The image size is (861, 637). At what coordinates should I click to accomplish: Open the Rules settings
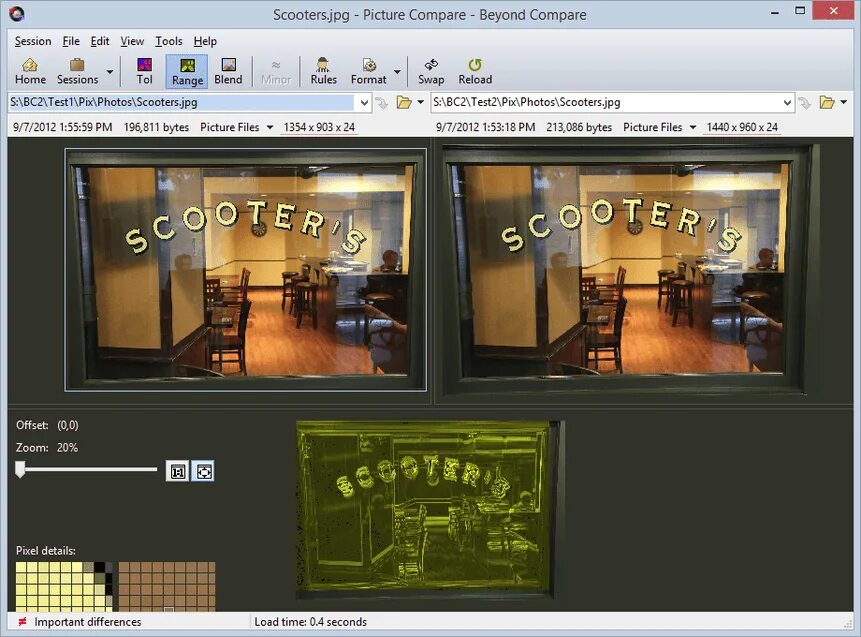(323, 71)
